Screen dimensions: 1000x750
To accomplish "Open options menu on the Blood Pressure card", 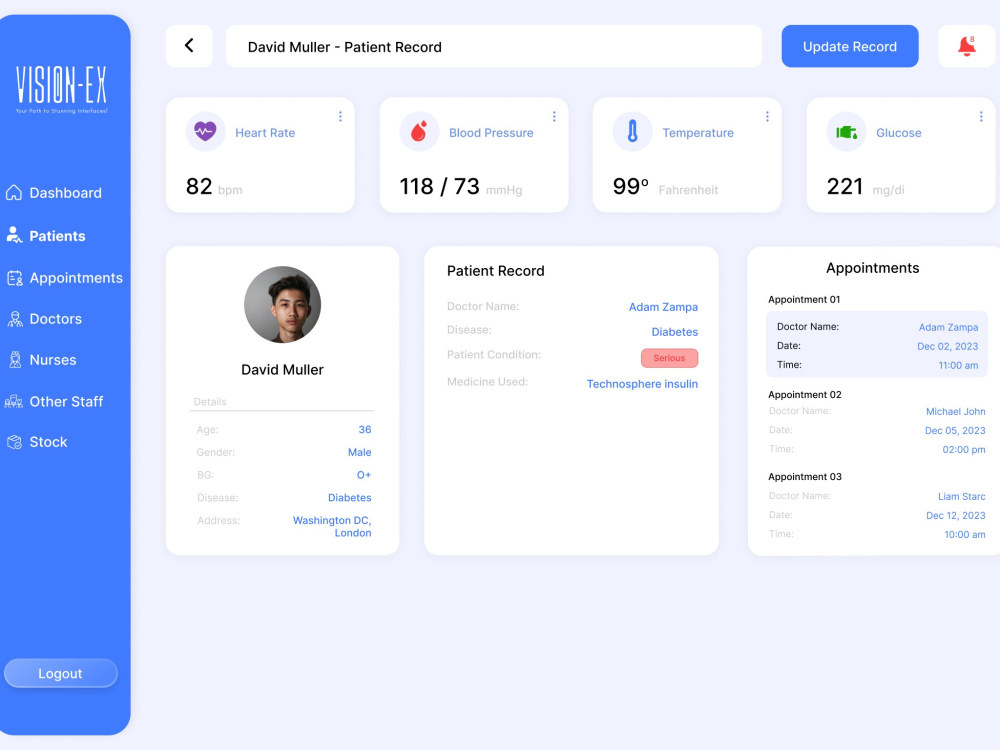I will pos(554,116).
